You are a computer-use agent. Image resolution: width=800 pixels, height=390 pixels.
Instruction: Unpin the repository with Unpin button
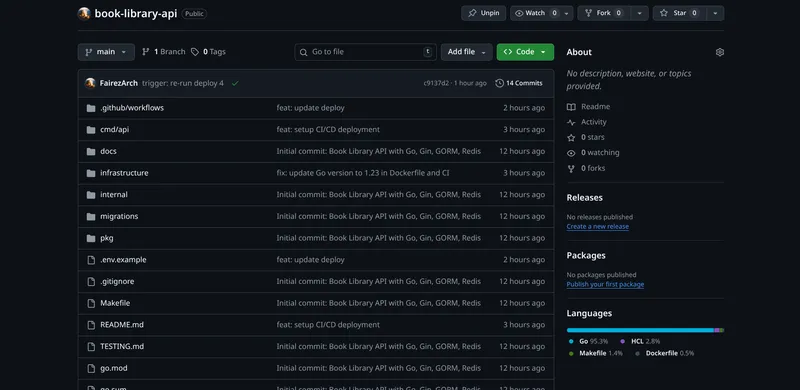coord(484,13)
